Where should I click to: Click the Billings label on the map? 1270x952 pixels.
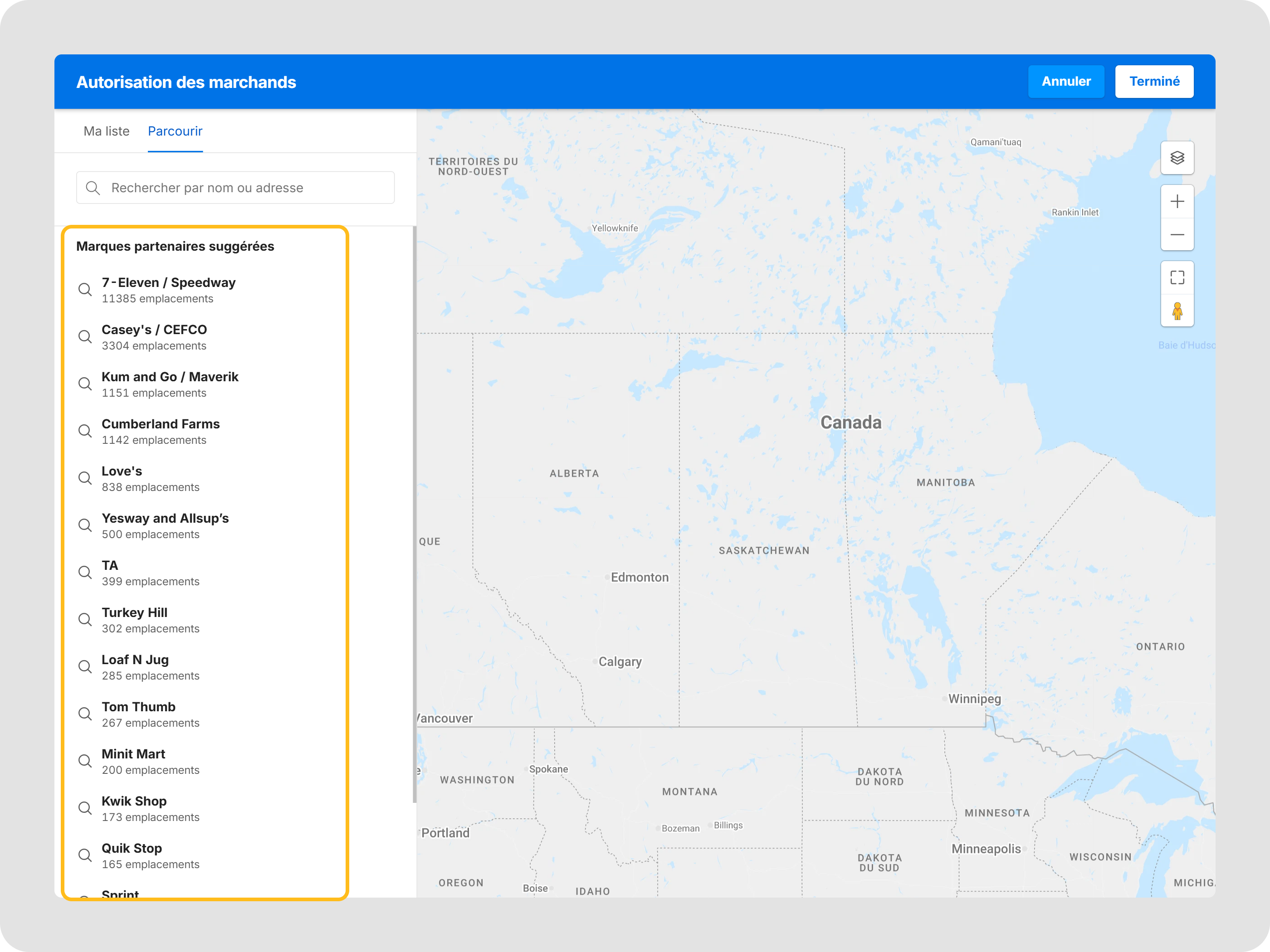728,825
